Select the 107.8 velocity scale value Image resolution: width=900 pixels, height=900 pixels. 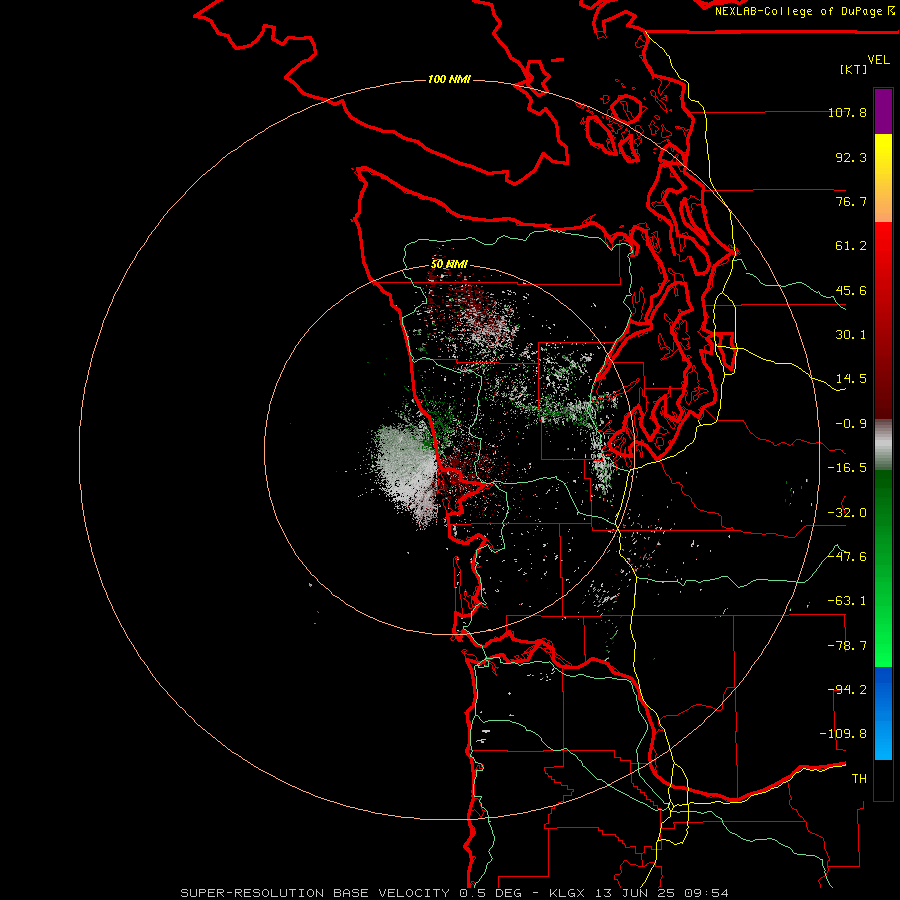click(x=847, y=112)
